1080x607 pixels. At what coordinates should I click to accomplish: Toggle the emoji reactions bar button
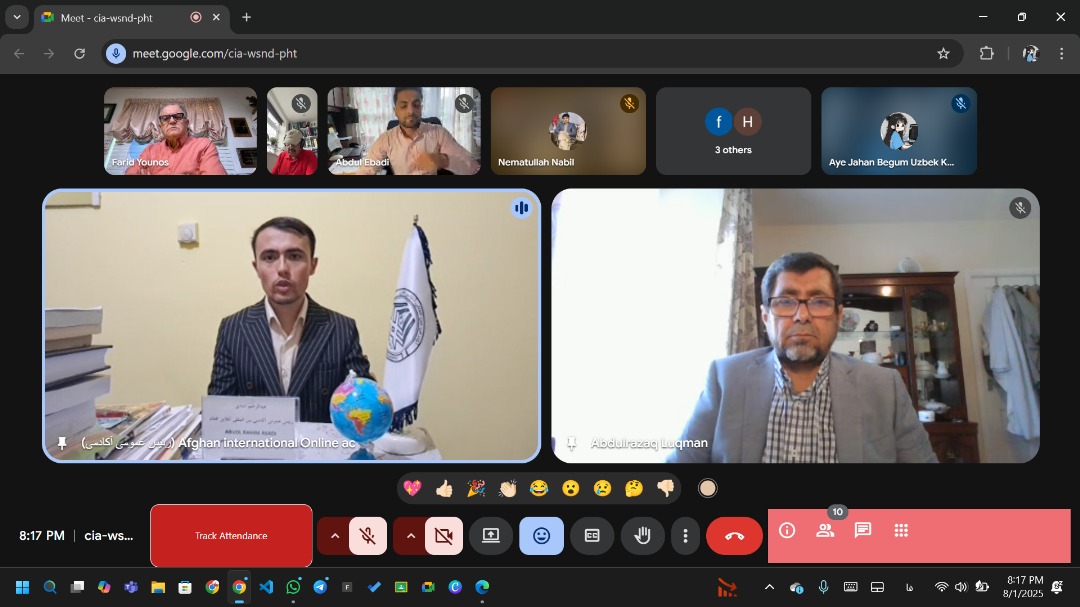click(x=541, y=536)
